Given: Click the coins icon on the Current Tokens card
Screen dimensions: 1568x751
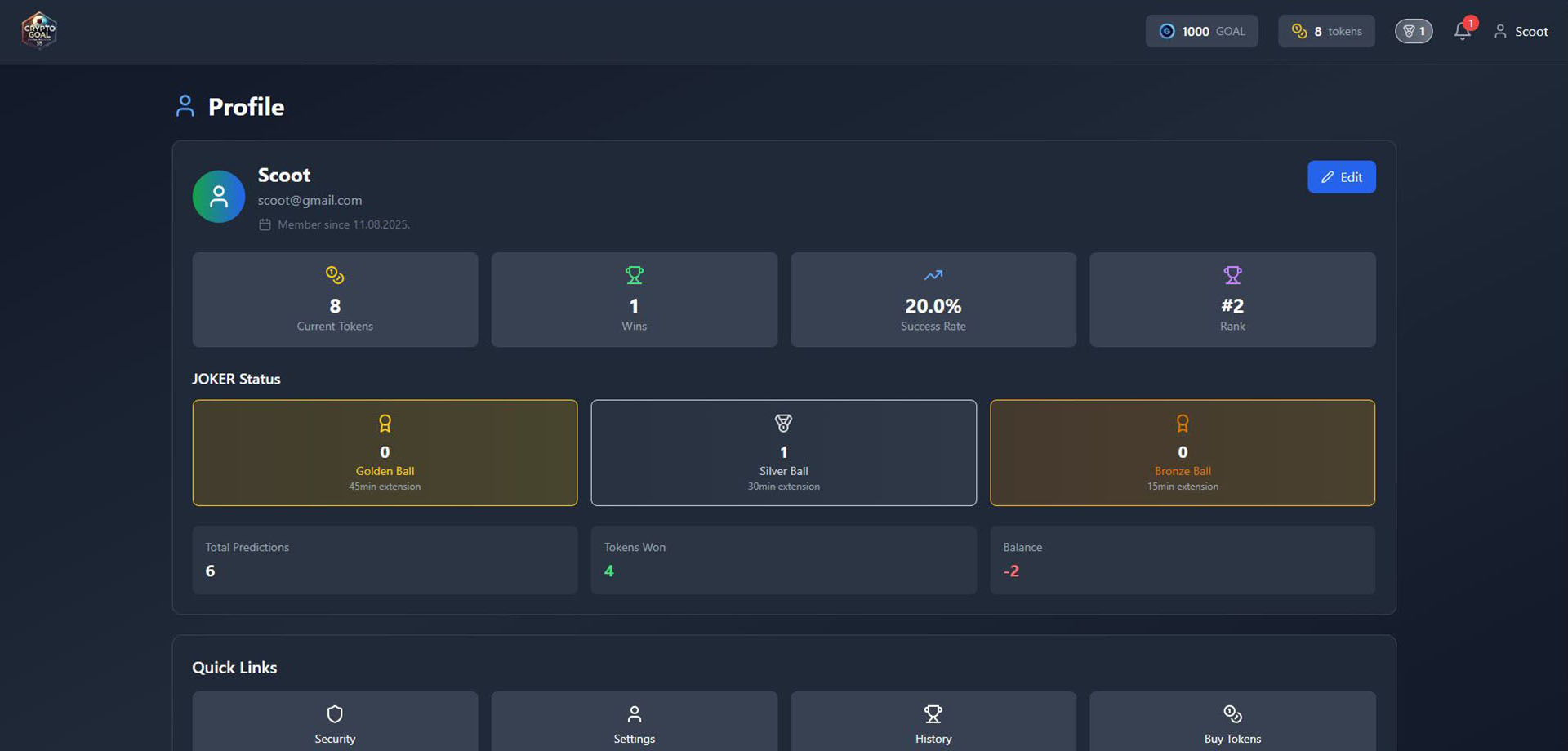Looking at the screenshot, I should pyautogui.click(x=335, y=275).
